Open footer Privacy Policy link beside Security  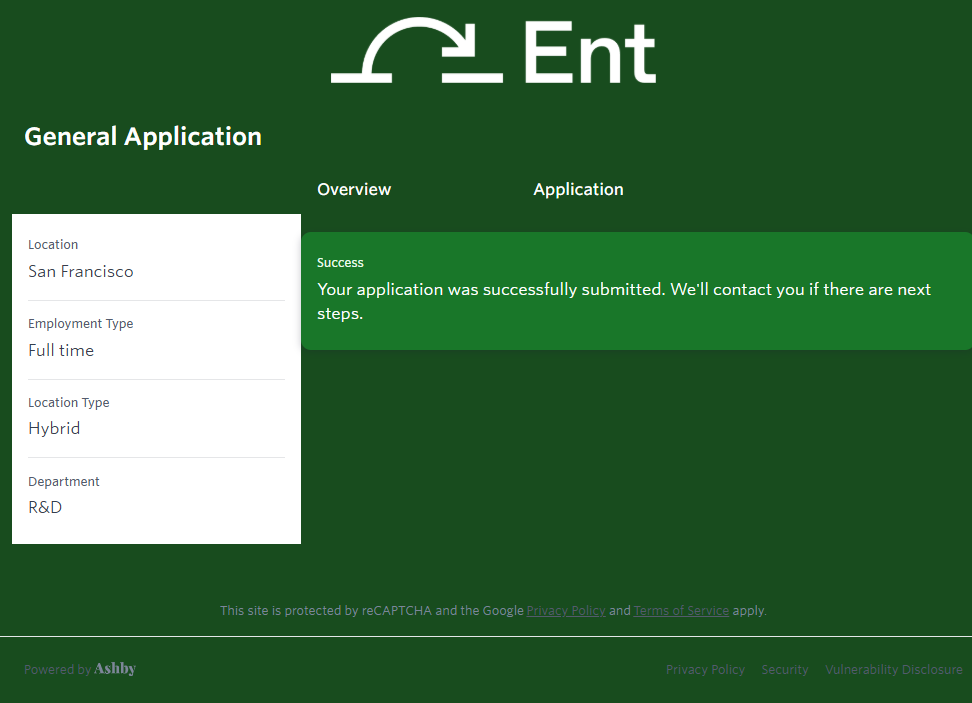click(705, 670)
